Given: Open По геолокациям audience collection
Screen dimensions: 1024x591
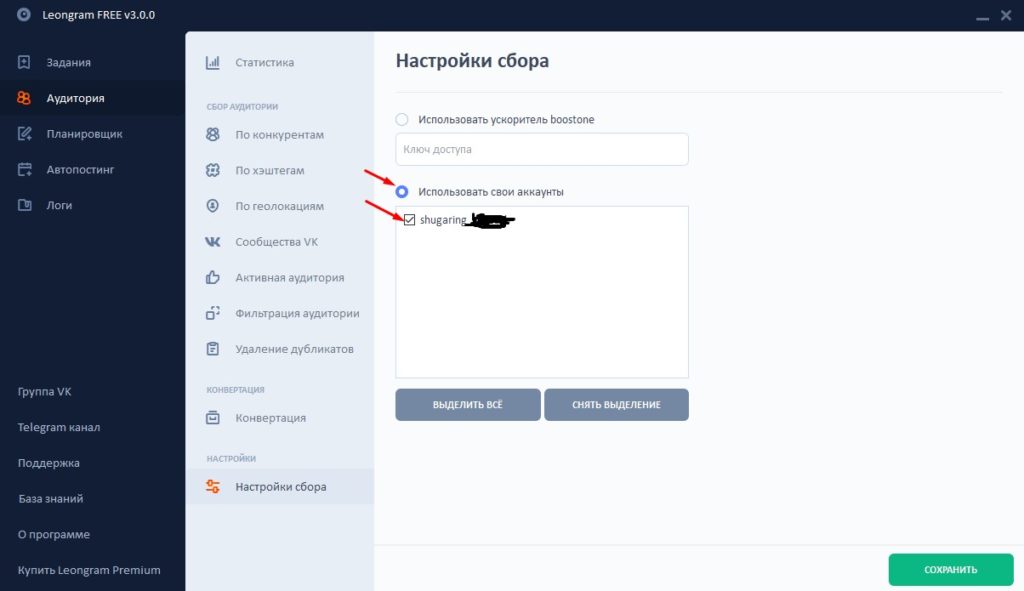Looking at the screenshot, I should 280,206.
